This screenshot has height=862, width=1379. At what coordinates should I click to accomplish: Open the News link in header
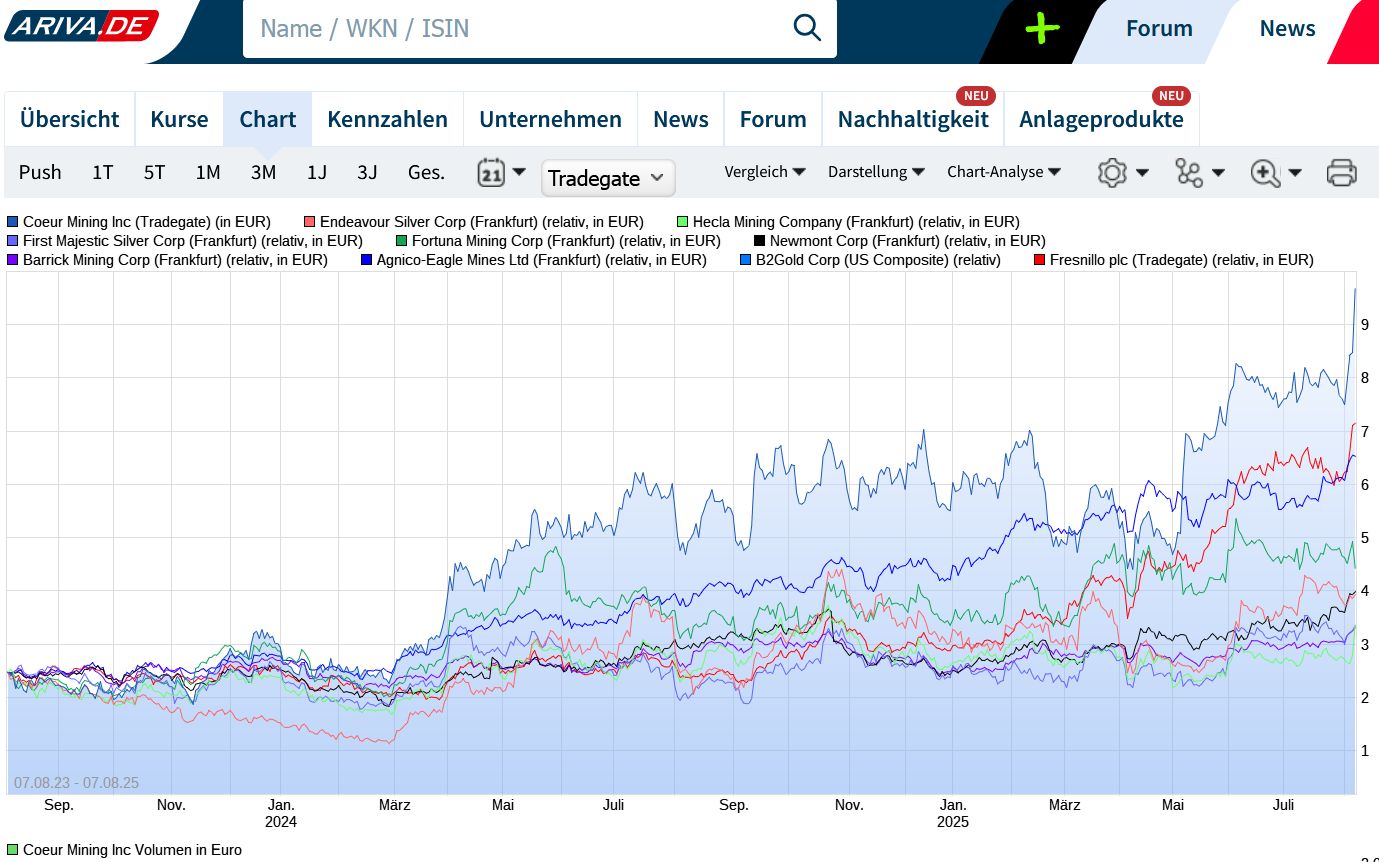coord(1287,28)
